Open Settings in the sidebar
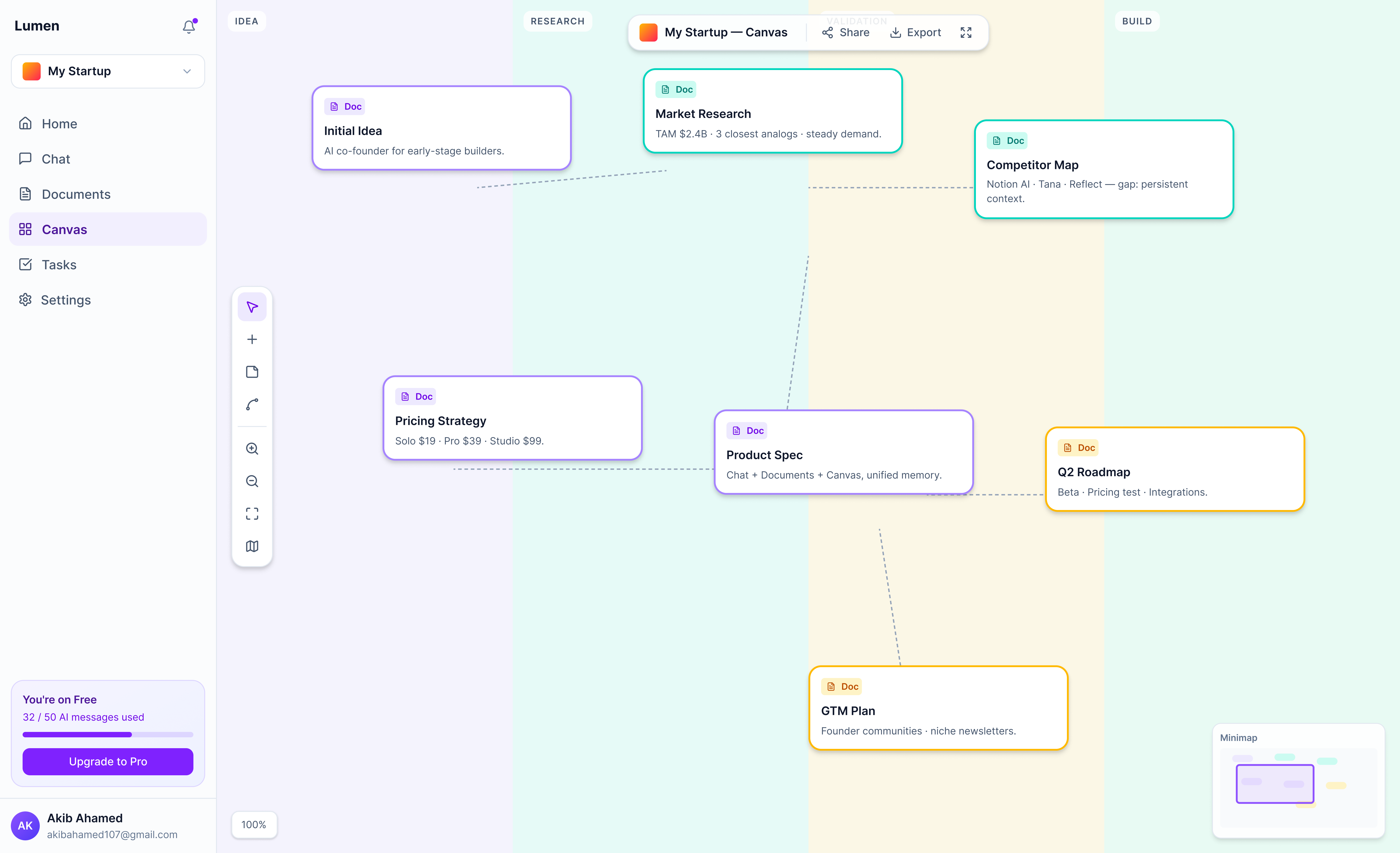 click(x=108, y=300)
